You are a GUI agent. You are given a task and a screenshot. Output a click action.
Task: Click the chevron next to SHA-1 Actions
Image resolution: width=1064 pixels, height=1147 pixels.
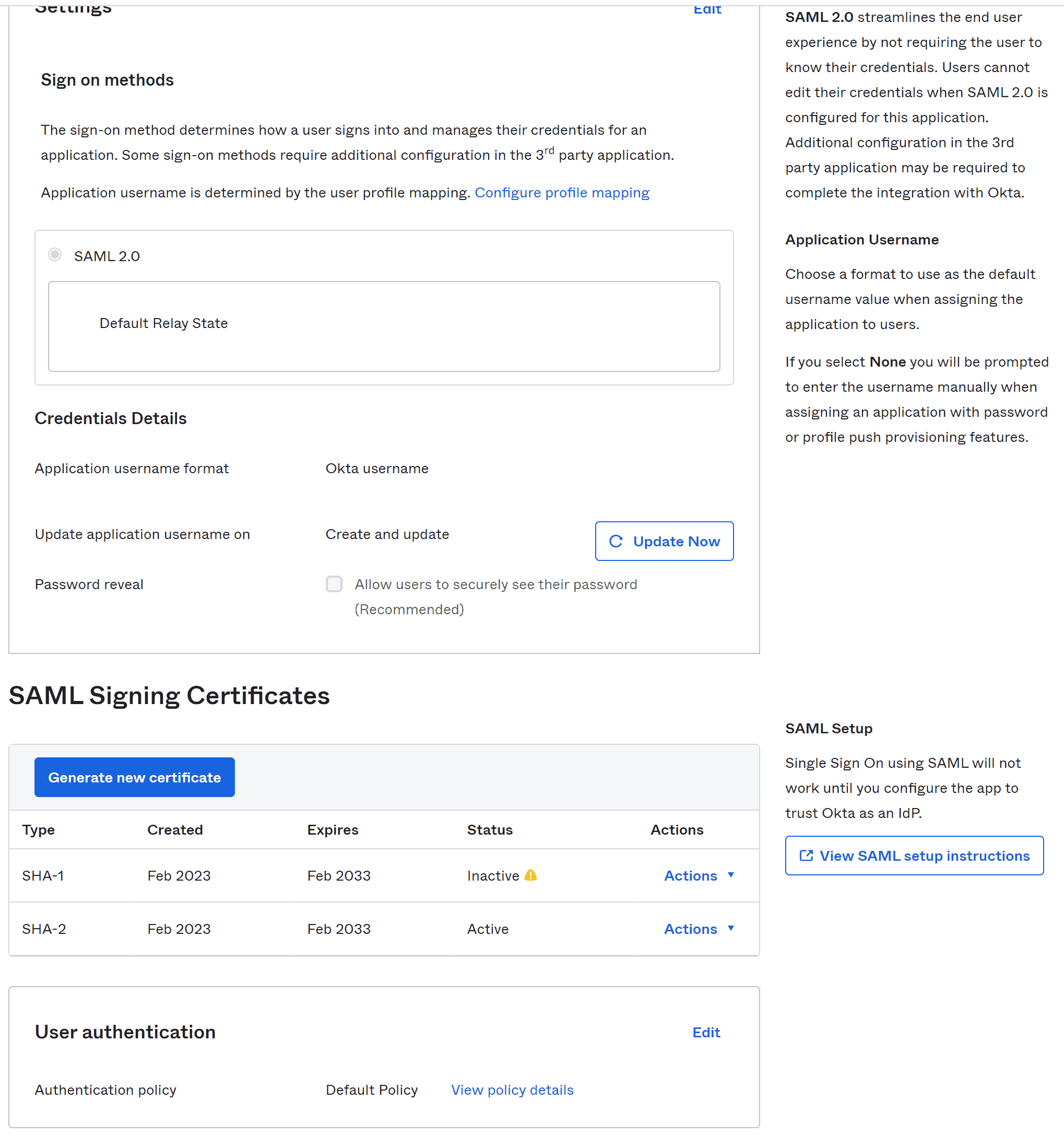point(731,876)
